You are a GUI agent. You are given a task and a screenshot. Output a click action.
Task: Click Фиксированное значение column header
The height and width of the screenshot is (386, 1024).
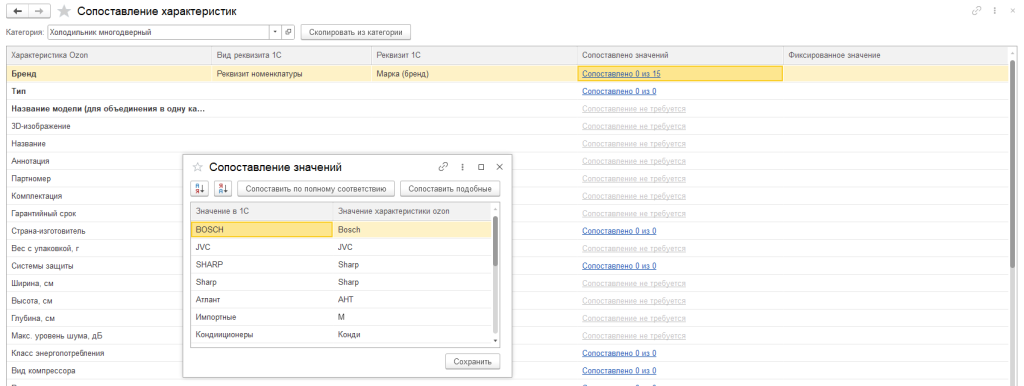[895, 56]
